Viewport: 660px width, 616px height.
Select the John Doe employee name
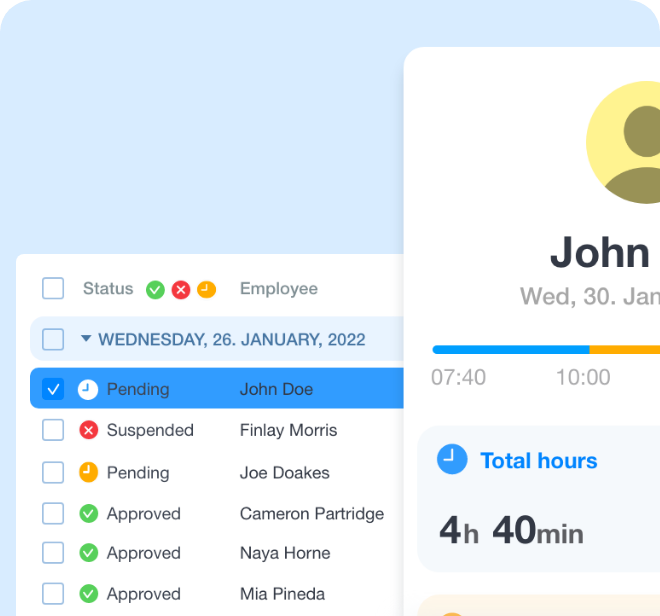pos(277,389)
